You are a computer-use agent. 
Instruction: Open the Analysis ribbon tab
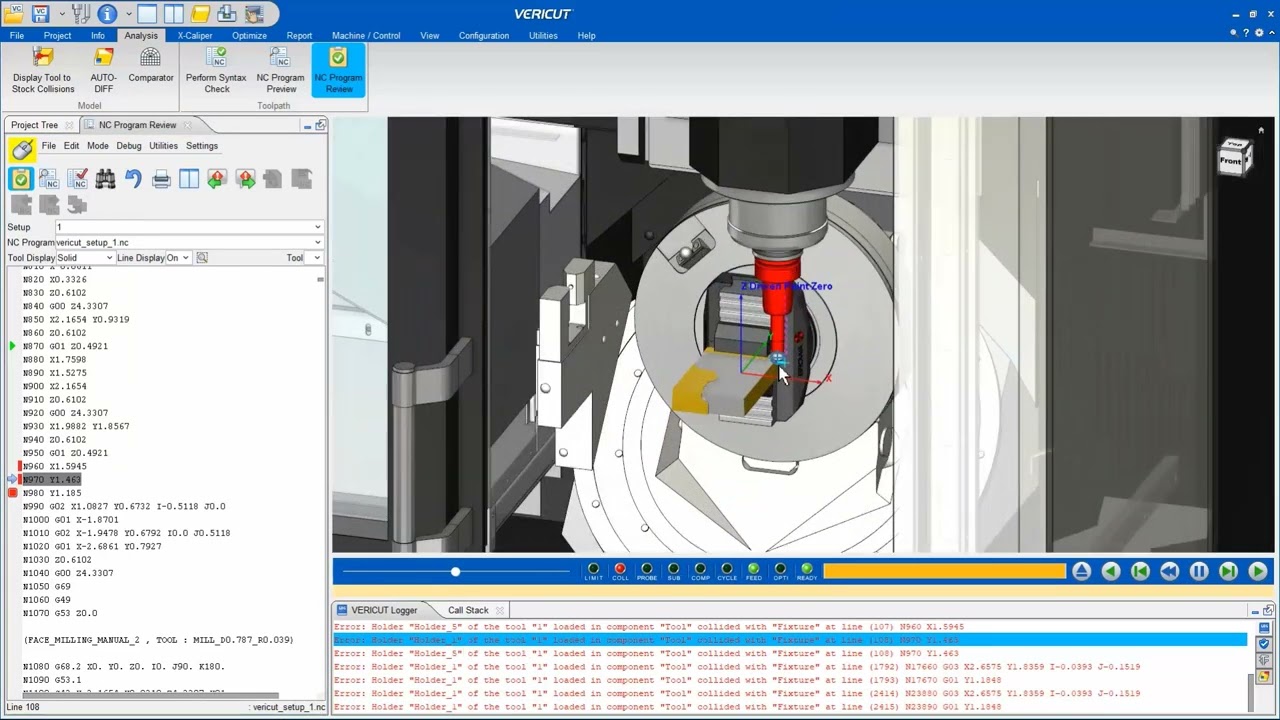(x=141, y=35)
